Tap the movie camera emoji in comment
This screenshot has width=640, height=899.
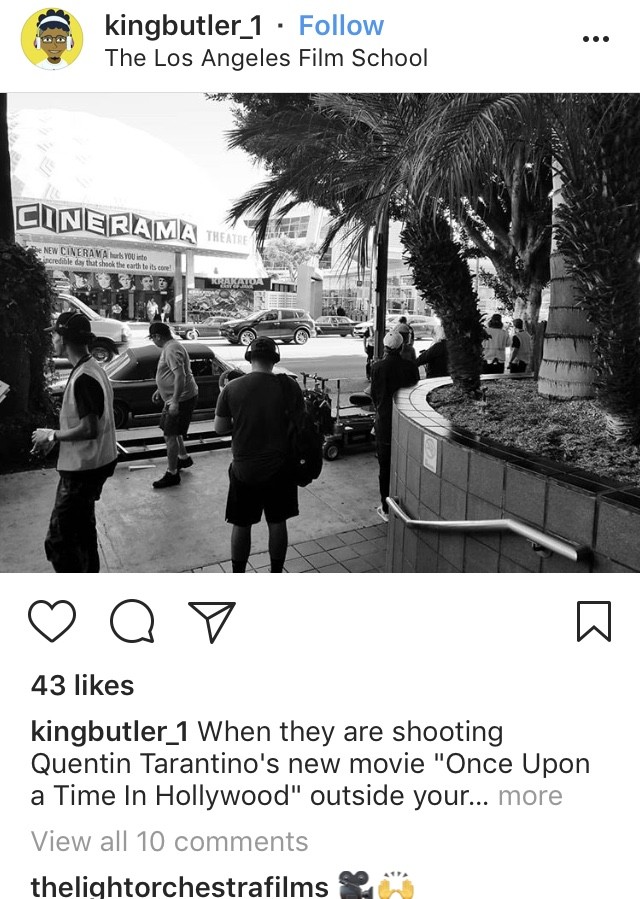(354, 886)
